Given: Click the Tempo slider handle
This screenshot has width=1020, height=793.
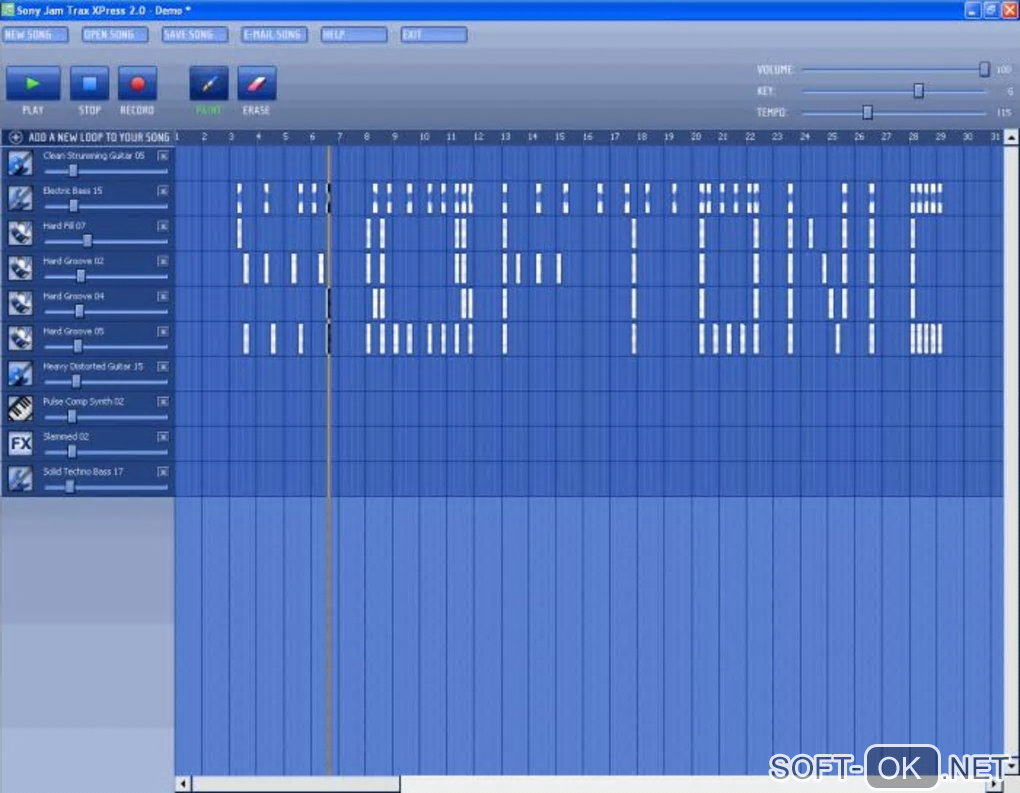Looking at the screenshot, I should coord(867,113).
